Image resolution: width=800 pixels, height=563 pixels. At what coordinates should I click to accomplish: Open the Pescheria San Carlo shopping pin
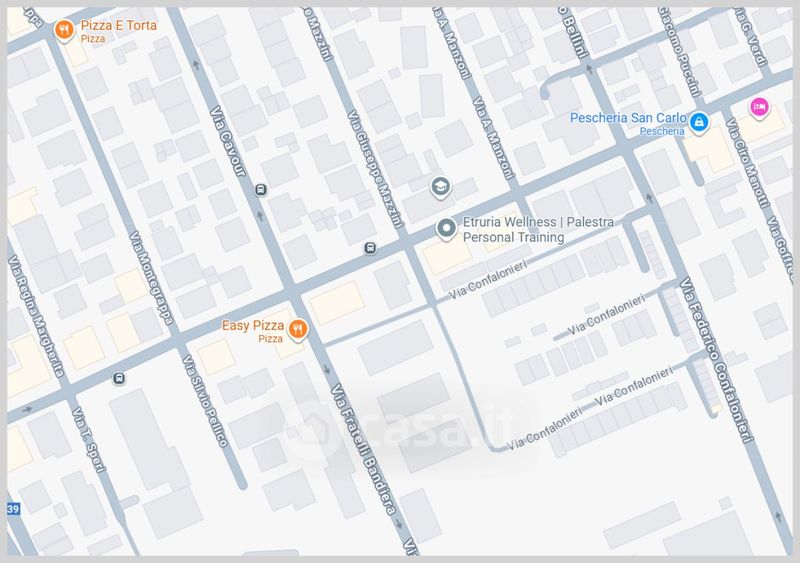(x=699, y=123)
